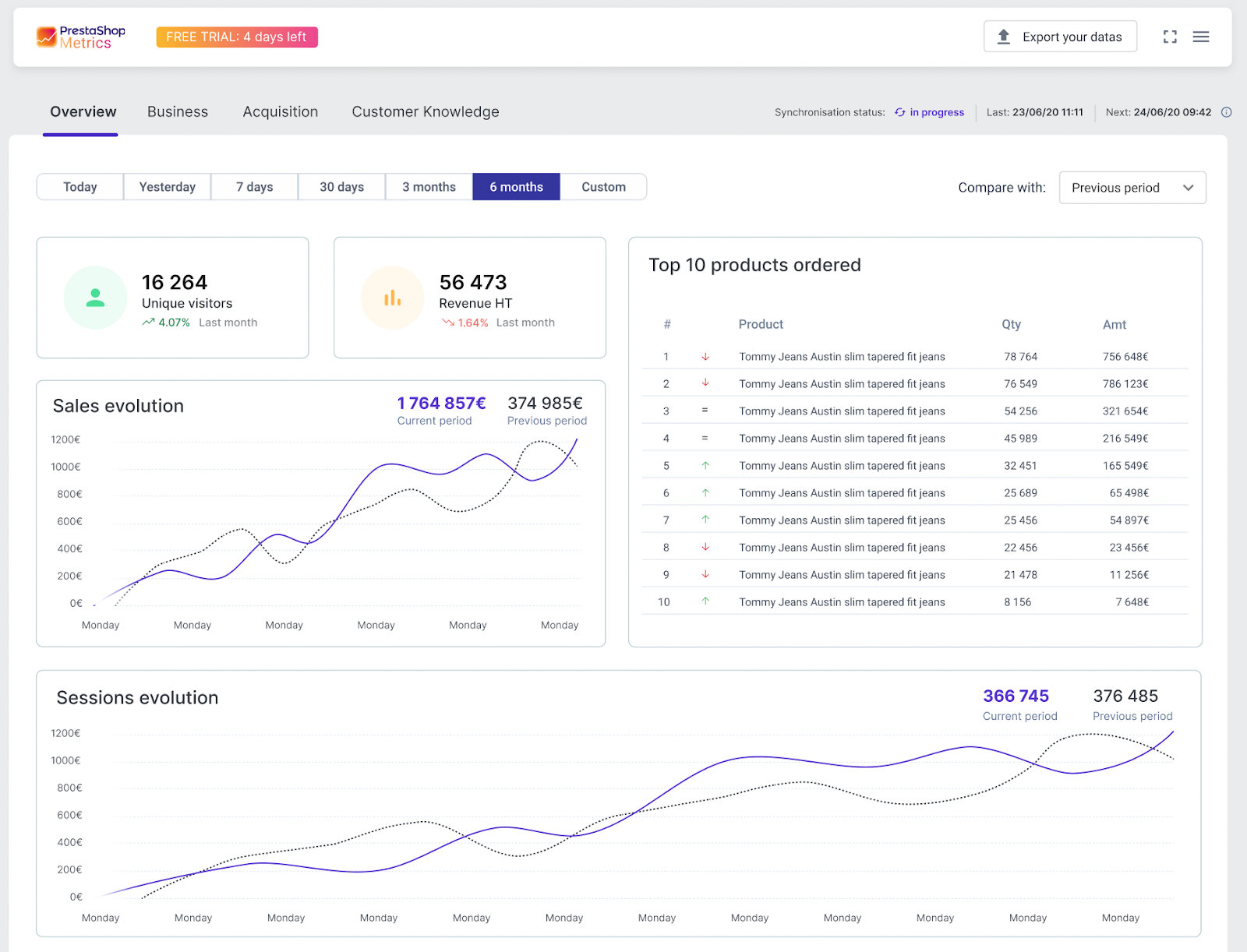Choose the Custom date range option

pos(603,187)
